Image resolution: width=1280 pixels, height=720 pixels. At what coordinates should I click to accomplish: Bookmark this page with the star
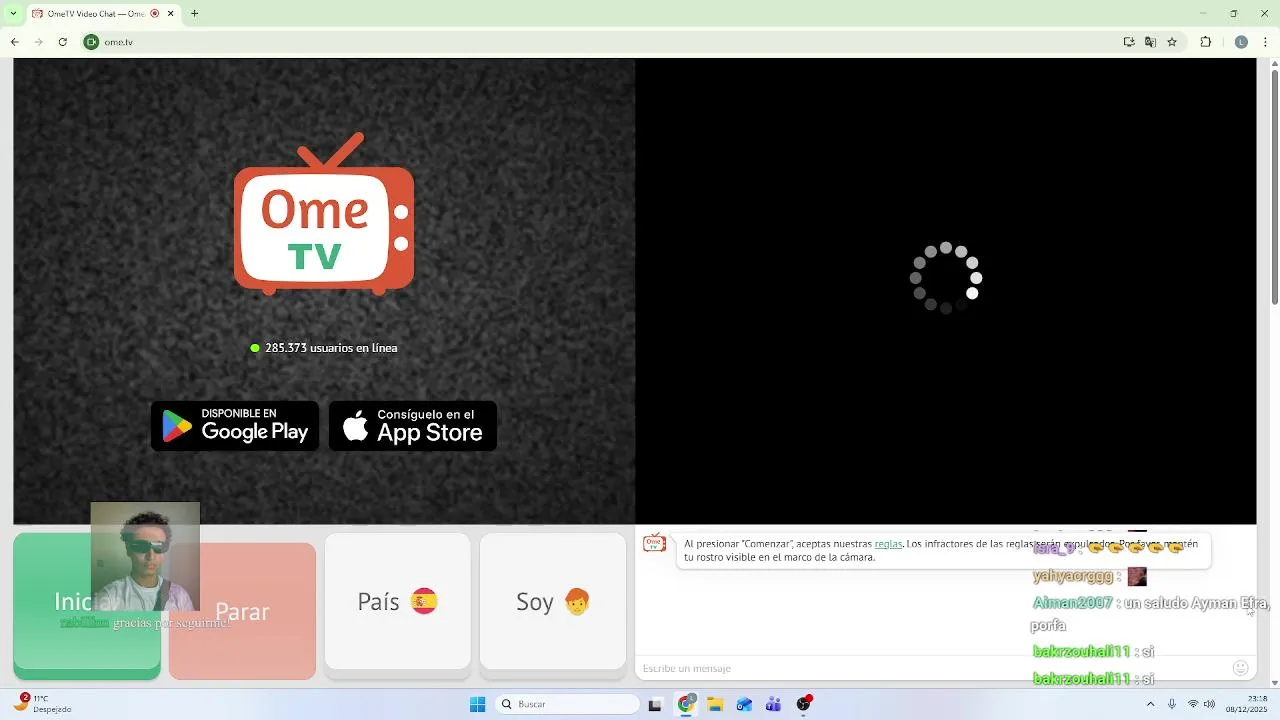pos(1172,42)
